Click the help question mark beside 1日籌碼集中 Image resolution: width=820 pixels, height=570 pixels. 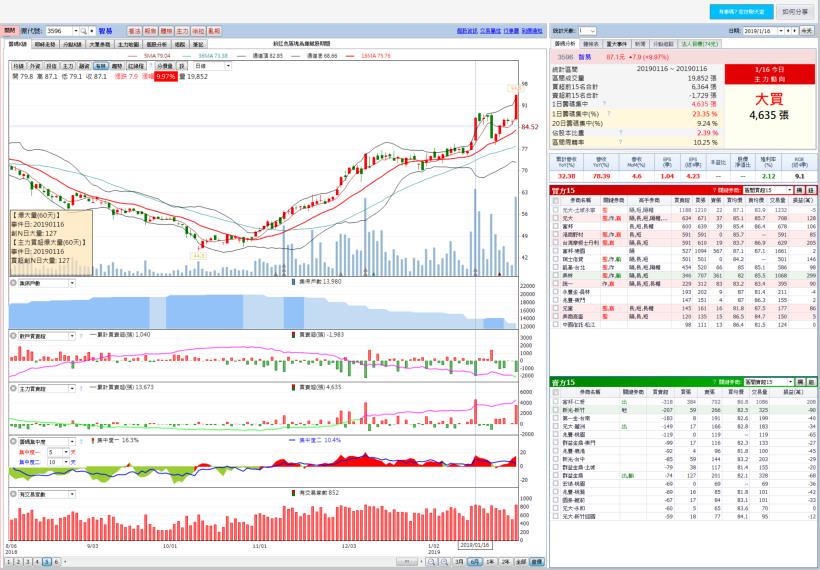pos(607,101)
